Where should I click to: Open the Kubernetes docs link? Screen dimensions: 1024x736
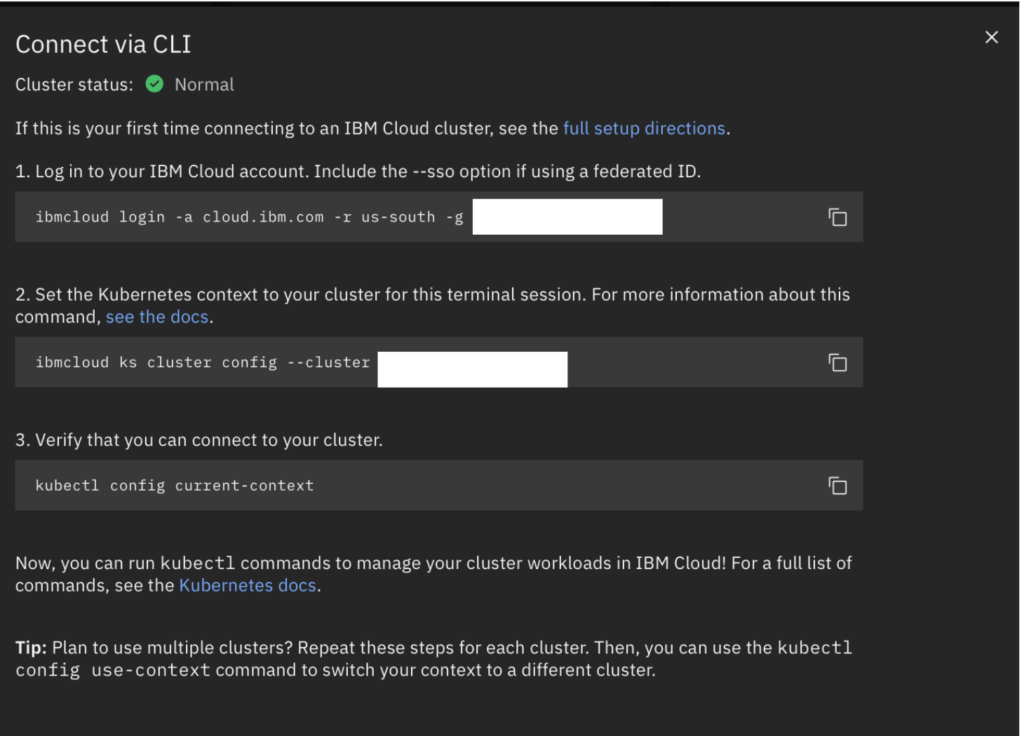(248, 585)
